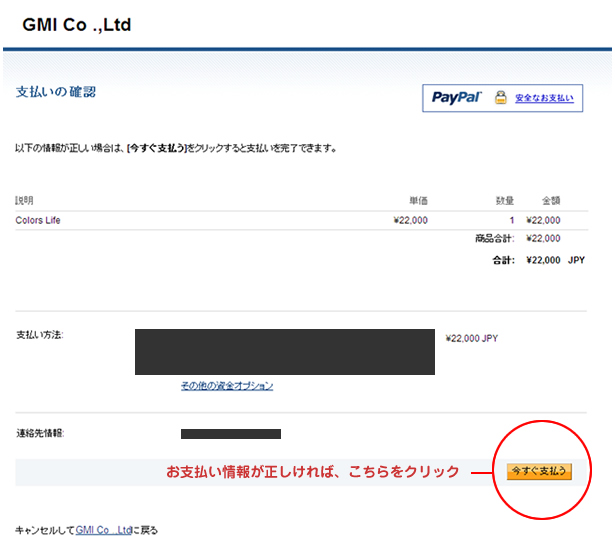Click the 説明 description column header
Image resolution: width=615 pixels, height=547 pixels.
point(24,201)
